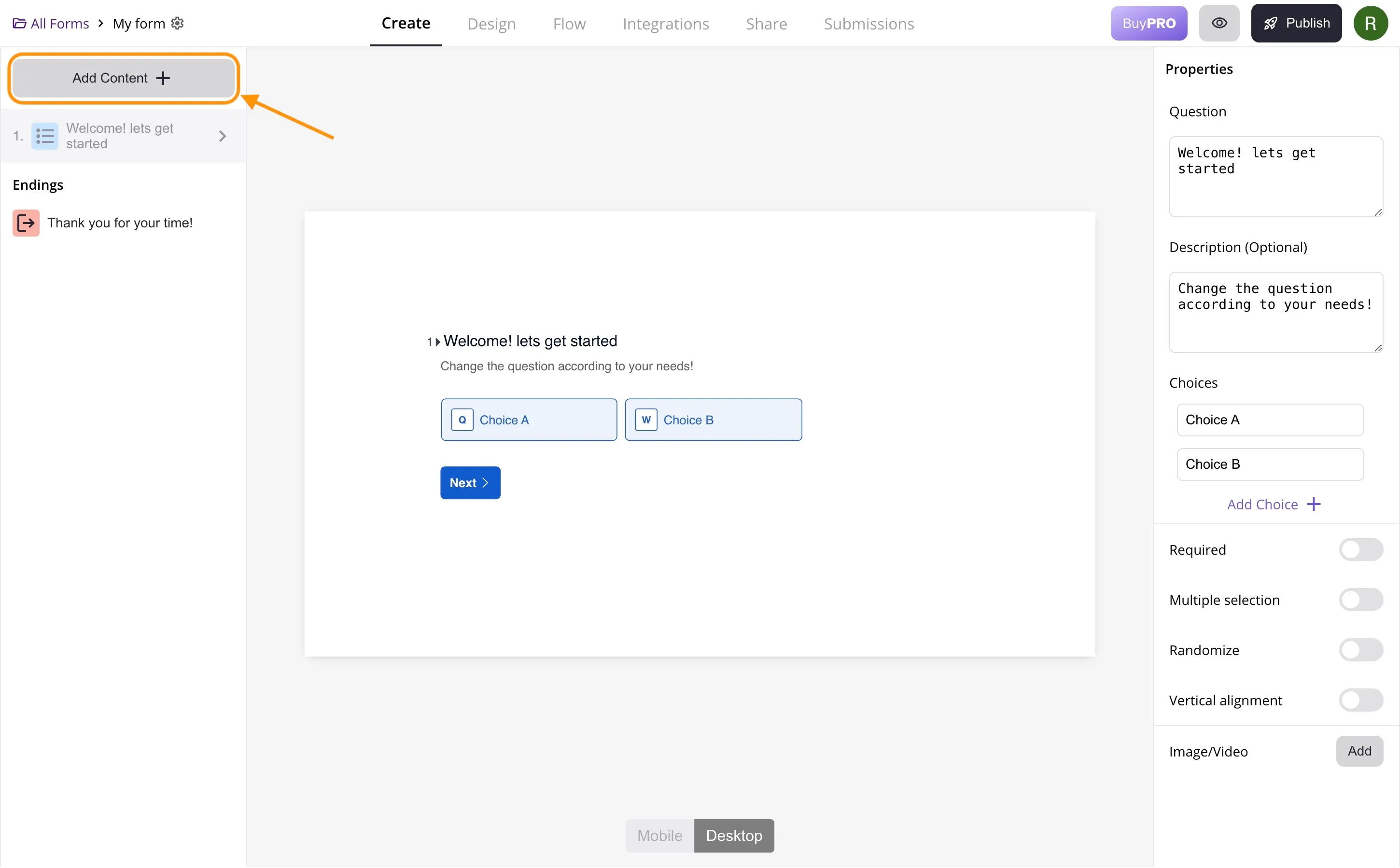Select the Share tab
This screenshot has width=1400, height=868.
(766, 24)
